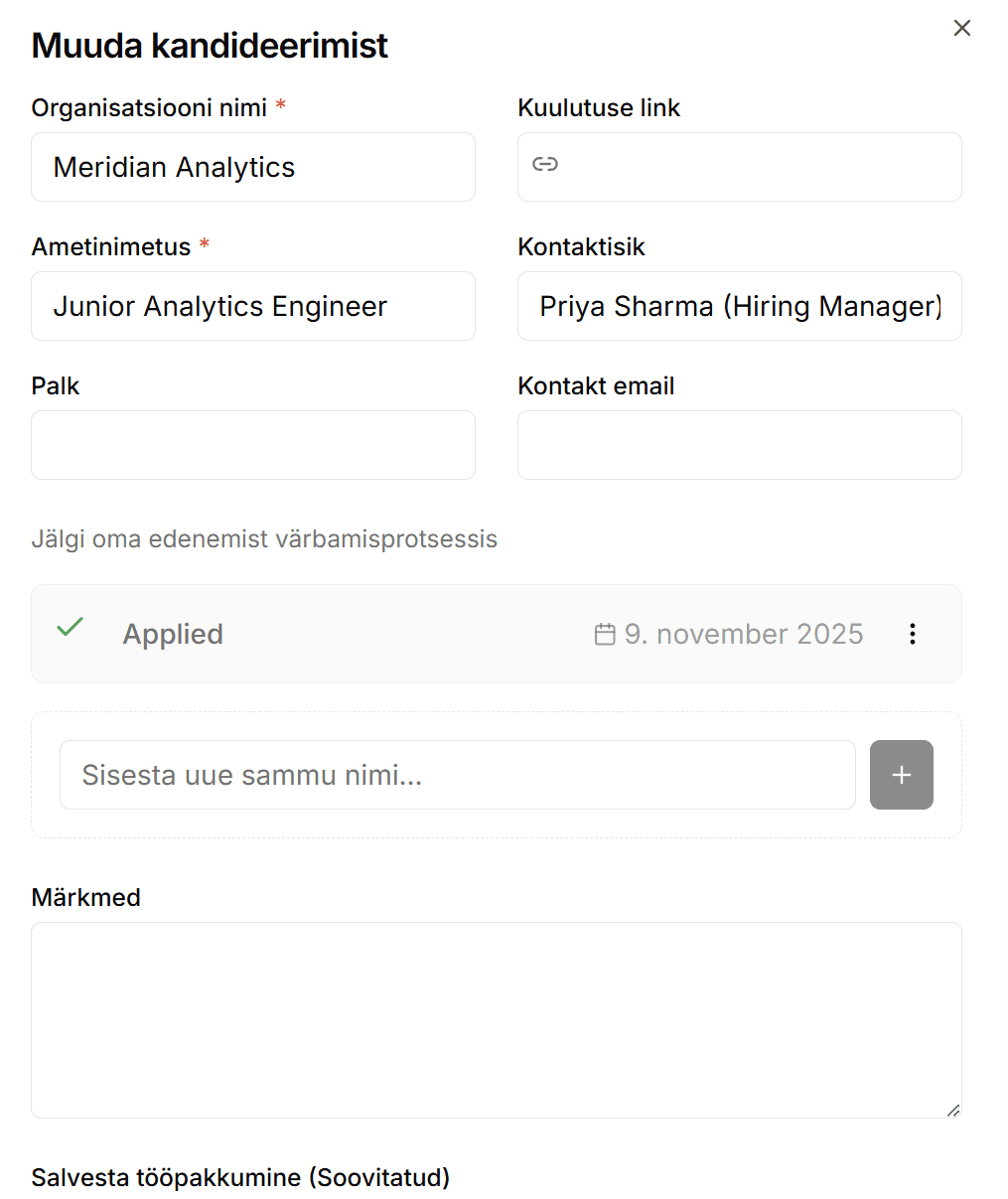Click the Sisesta uue sammu nimi input
The width and height of the screenshot is (1008, 1199).
[457, 775]
